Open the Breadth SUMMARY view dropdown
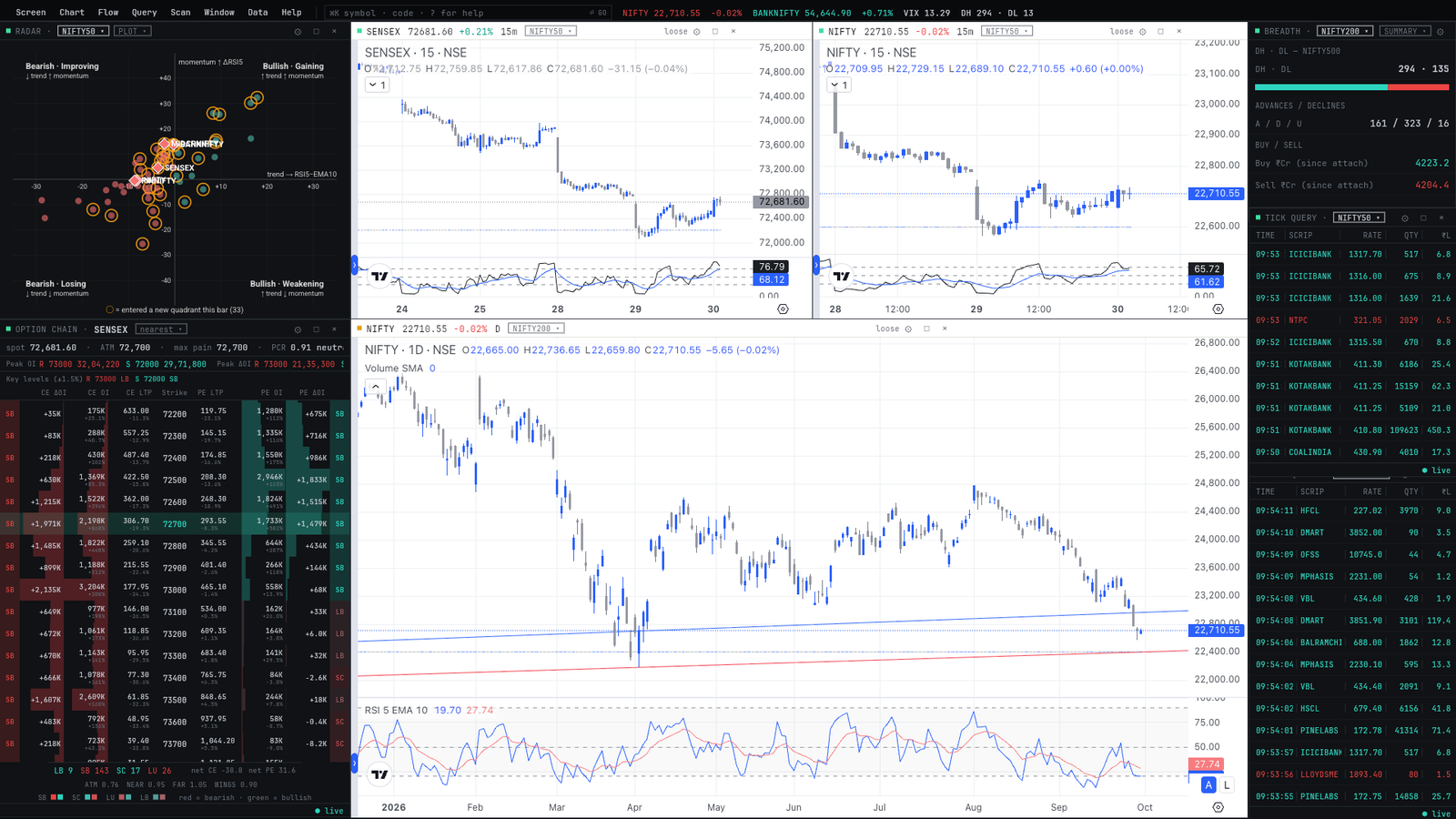This screenshot has height=819, width=1456. click(x=1404, y=31)
